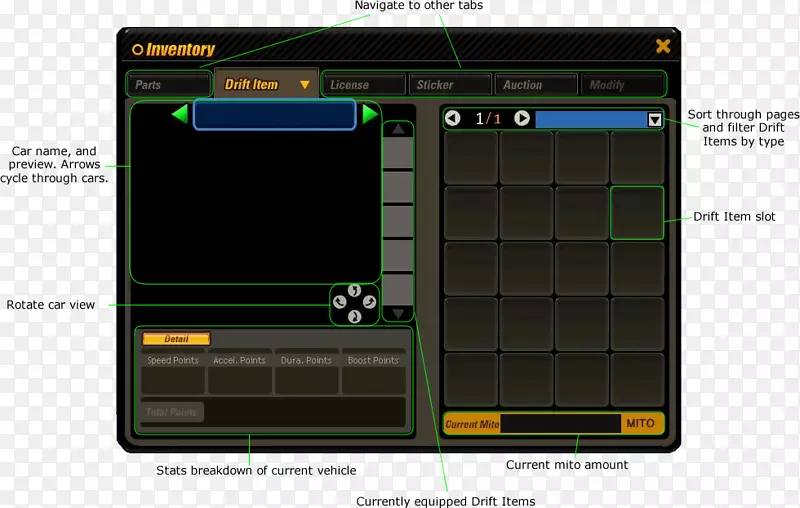Close the Inventory window
The height and width of the screenshot is (508, 800).
663,46
